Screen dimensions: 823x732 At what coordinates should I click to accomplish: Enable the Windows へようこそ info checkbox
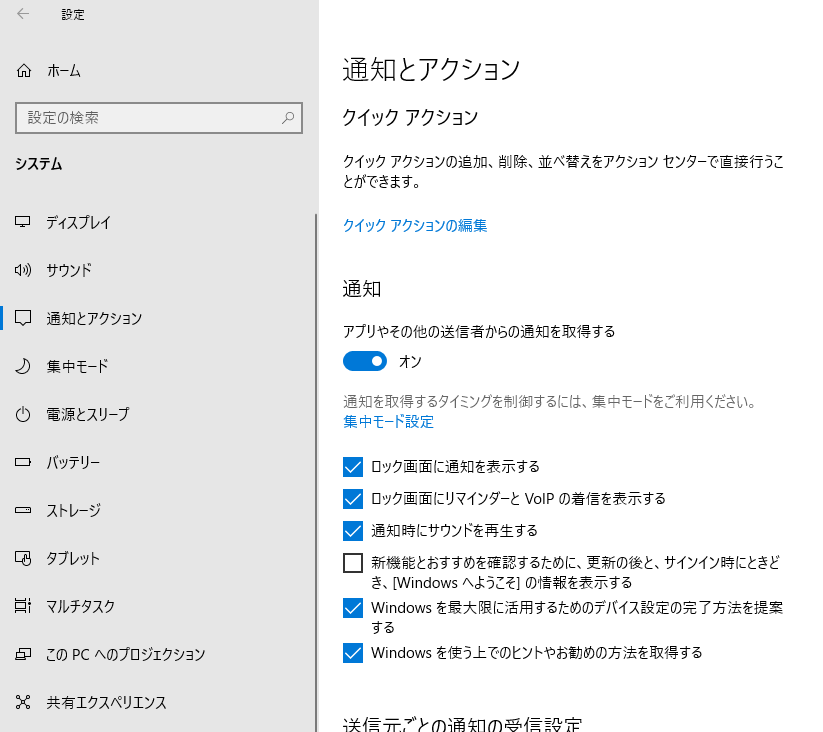click(x=352, y=563)
